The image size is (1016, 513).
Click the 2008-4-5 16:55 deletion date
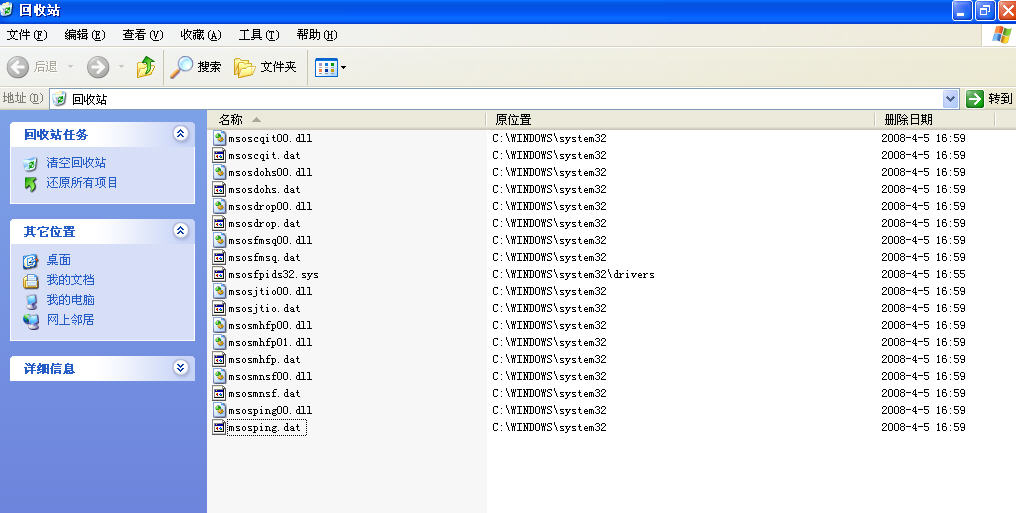(x=923, y=274)
